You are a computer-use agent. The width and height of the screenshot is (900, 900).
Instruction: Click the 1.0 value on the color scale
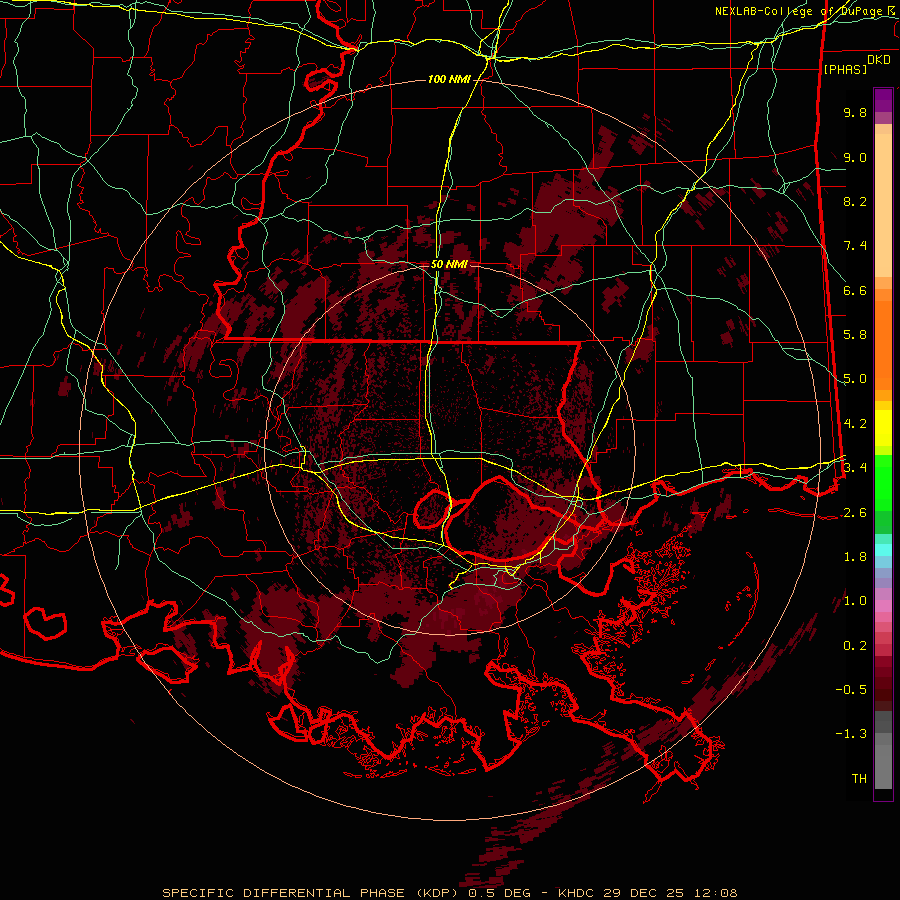tap(855, 601)
